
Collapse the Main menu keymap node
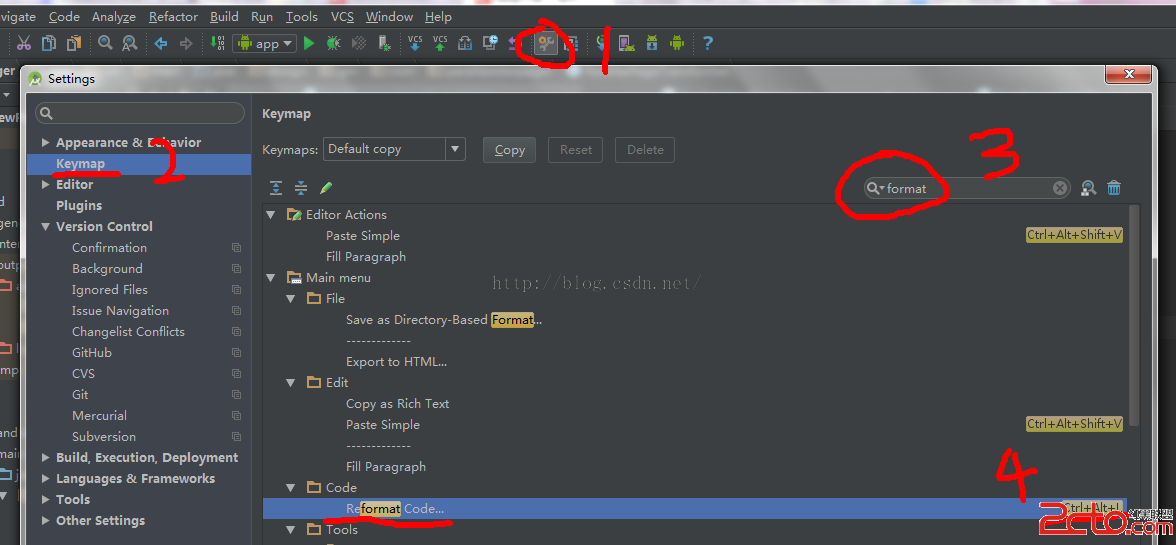tap(271, 277)
